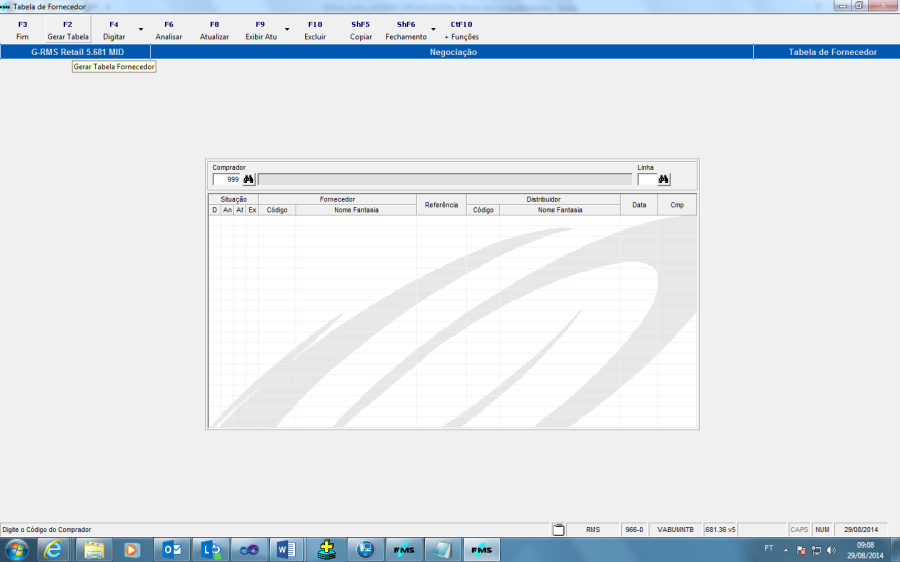This screenshot has height=562, width=900.
Task: Click the Comprador code input field
Action: (x=227, y=180)
